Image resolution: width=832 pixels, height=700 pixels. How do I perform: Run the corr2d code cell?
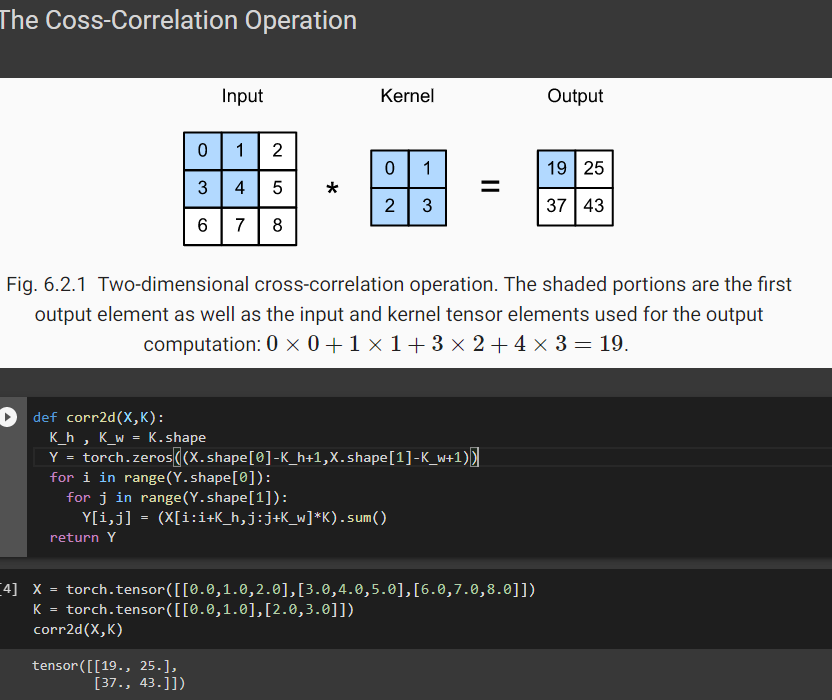point(8,416)
